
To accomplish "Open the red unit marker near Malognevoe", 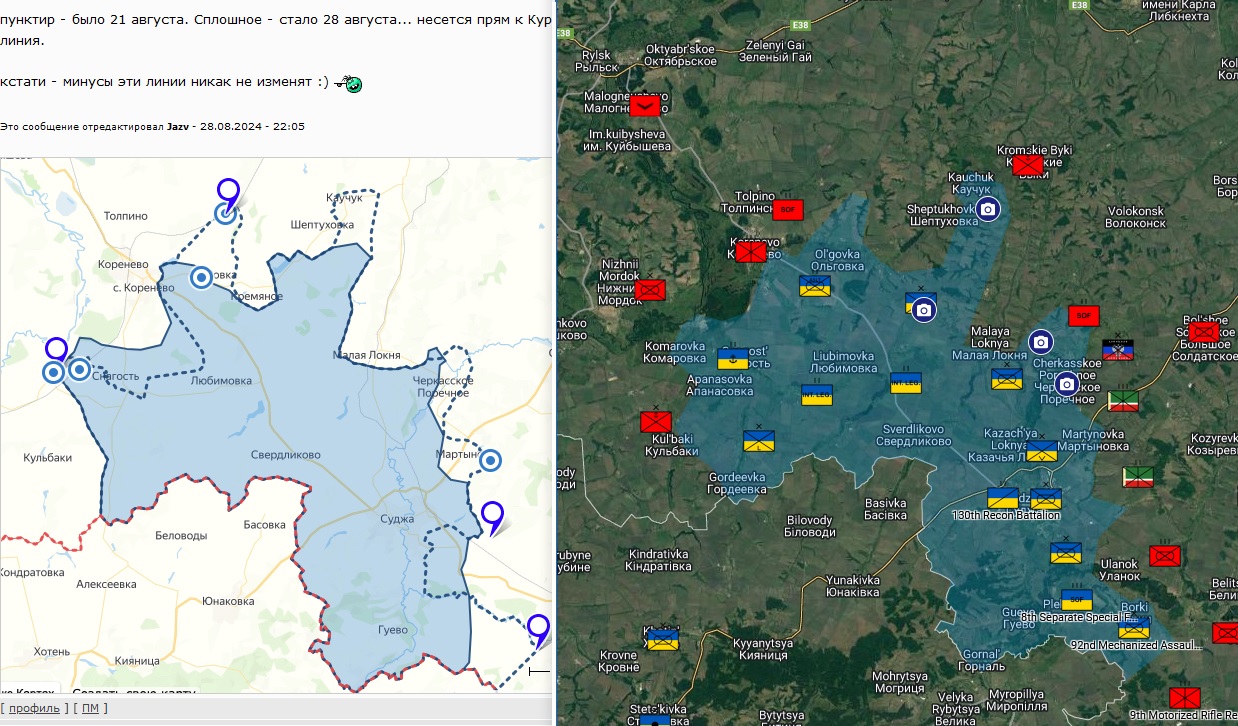I will [645, 105].
